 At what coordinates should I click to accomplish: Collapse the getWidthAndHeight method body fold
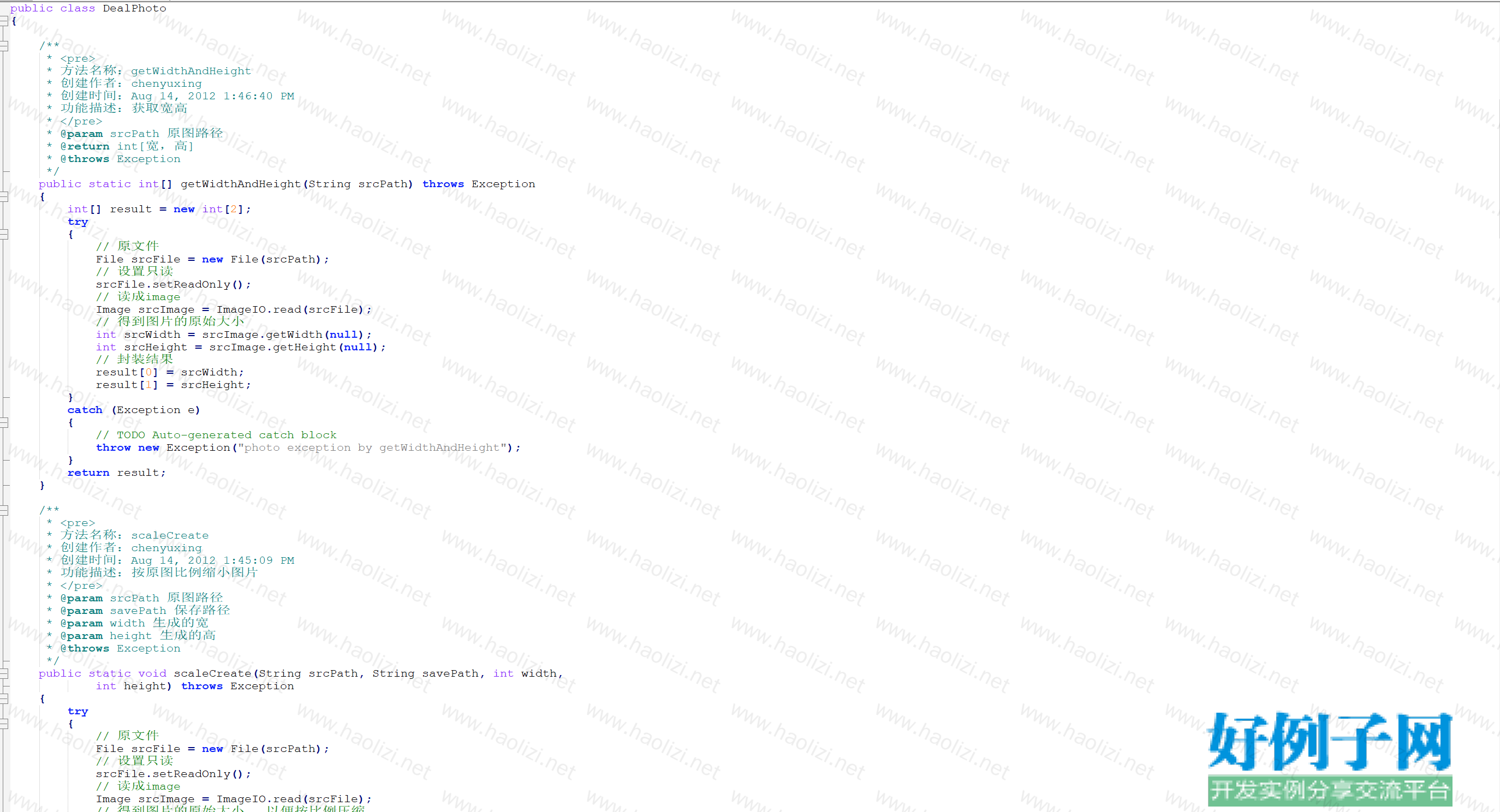[3, 197]
